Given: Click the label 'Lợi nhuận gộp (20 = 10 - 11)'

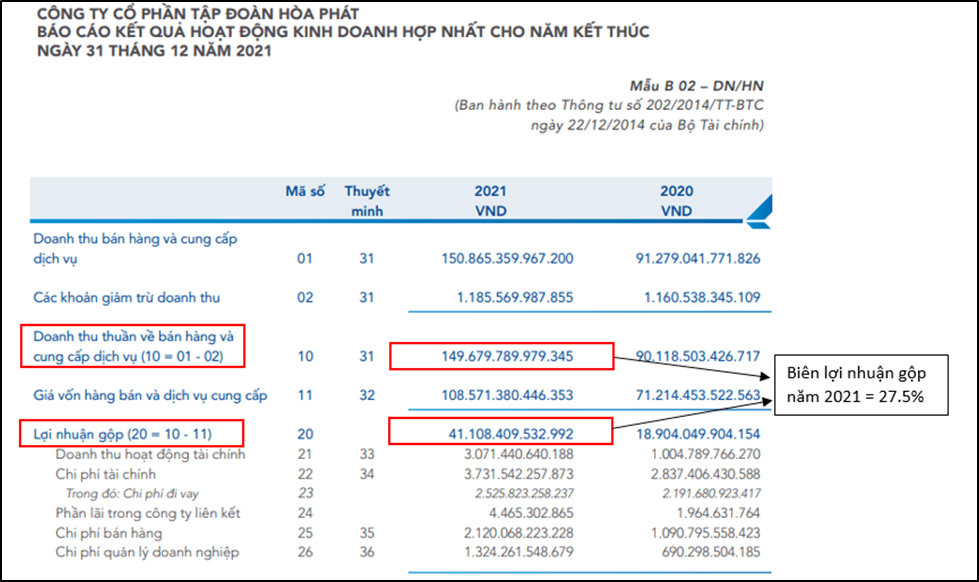Looking at the screenshot, I should [122, 434].
